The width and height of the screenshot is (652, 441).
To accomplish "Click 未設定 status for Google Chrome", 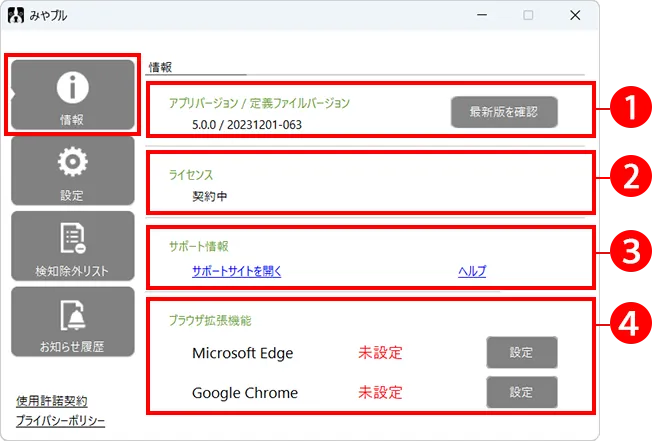I will click(380, 392).
